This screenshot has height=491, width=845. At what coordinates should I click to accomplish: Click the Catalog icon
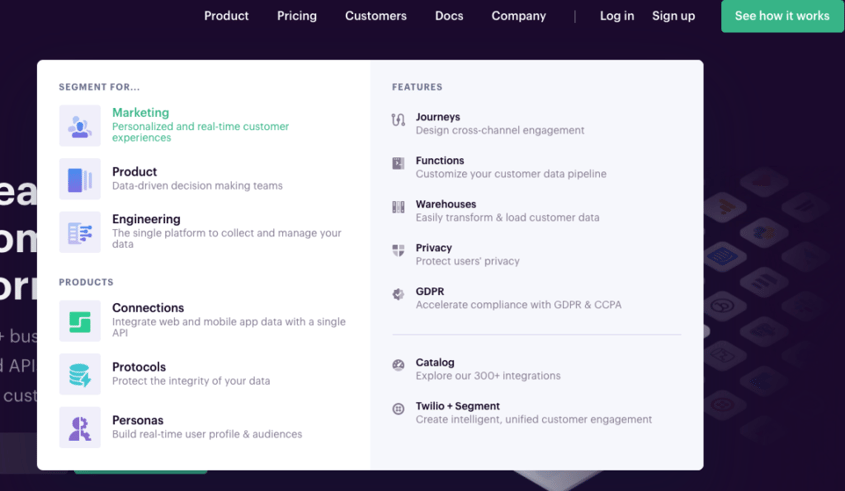point(398,365)
